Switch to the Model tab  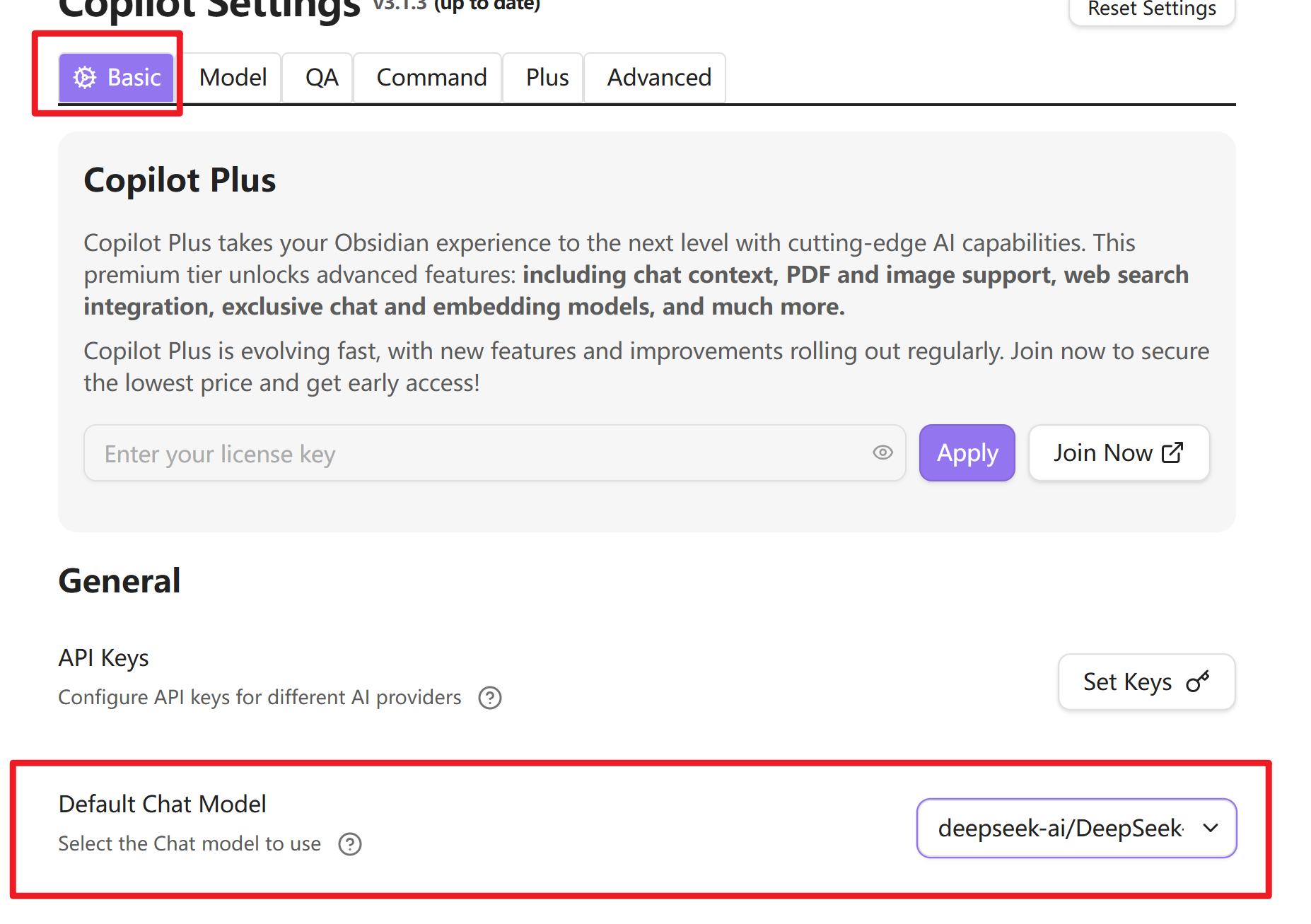point(233,77)
